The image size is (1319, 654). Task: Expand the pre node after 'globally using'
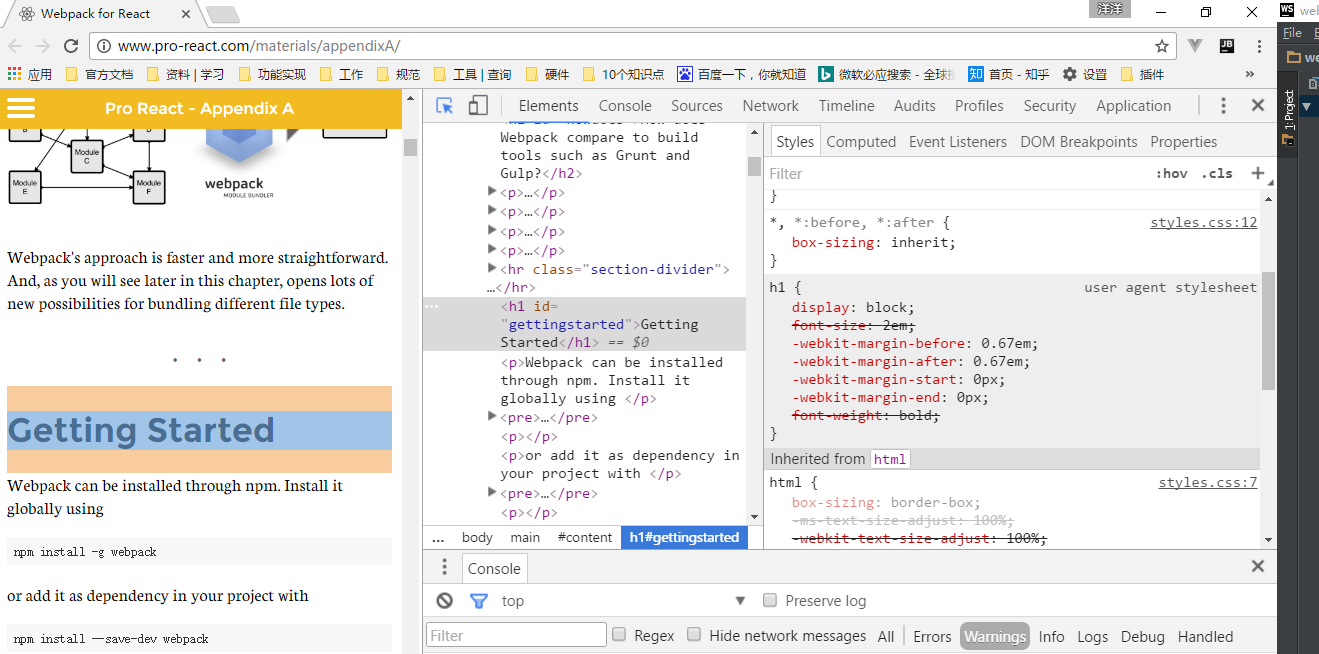[x=492, y=416]
